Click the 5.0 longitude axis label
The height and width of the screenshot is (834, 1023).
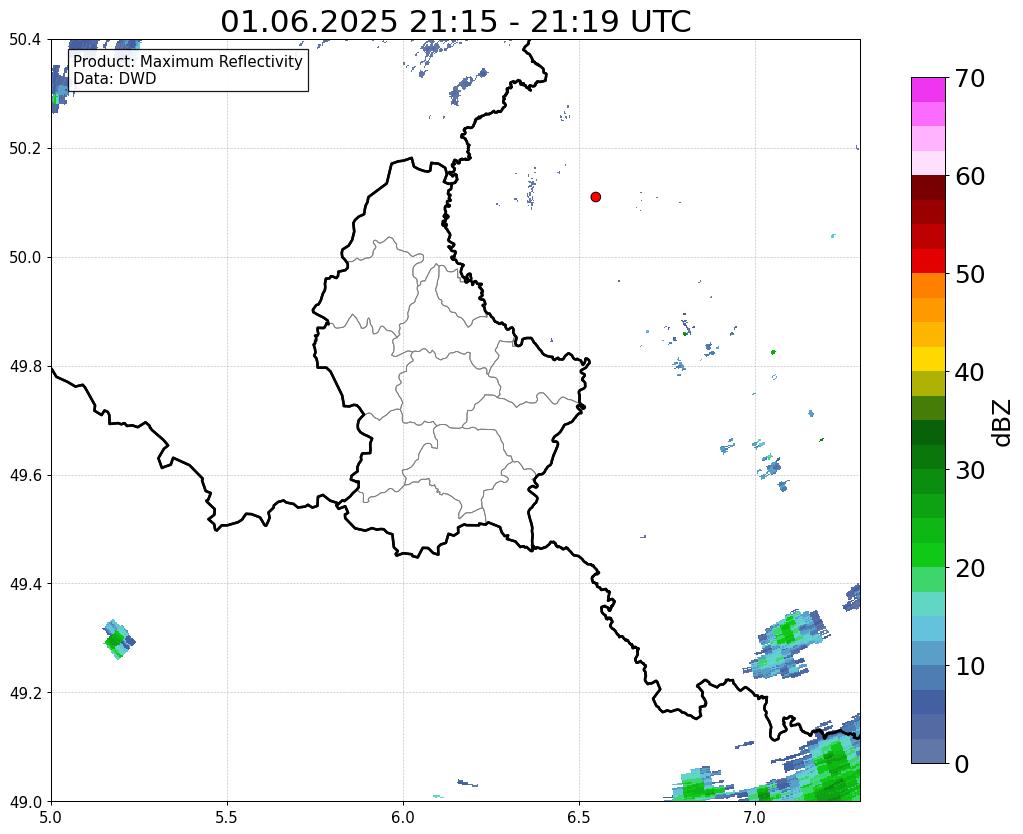click(x=51, y=817)
